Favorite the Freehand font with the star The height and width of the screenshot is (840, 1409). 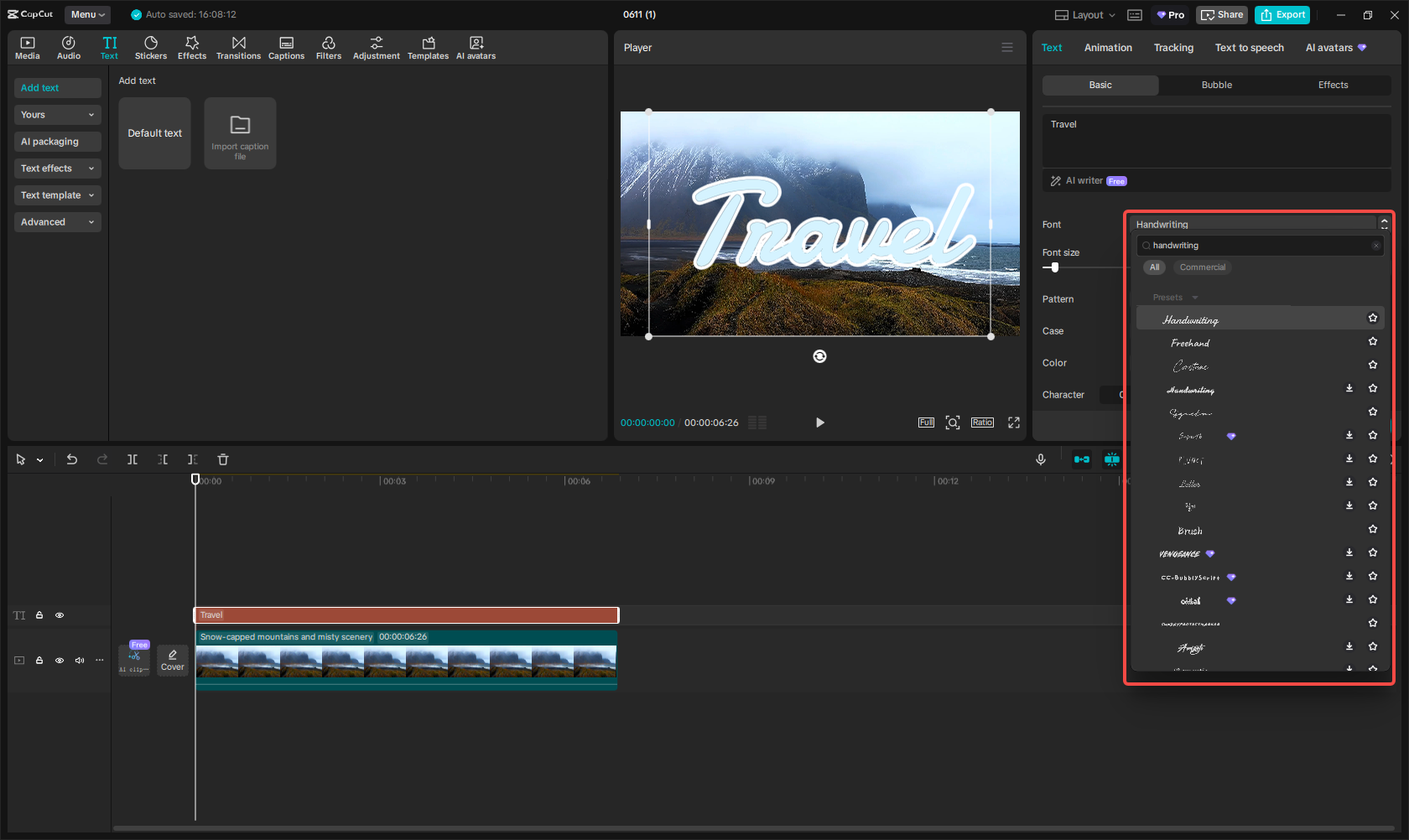pyautogui.click(x=1373, y=341)
